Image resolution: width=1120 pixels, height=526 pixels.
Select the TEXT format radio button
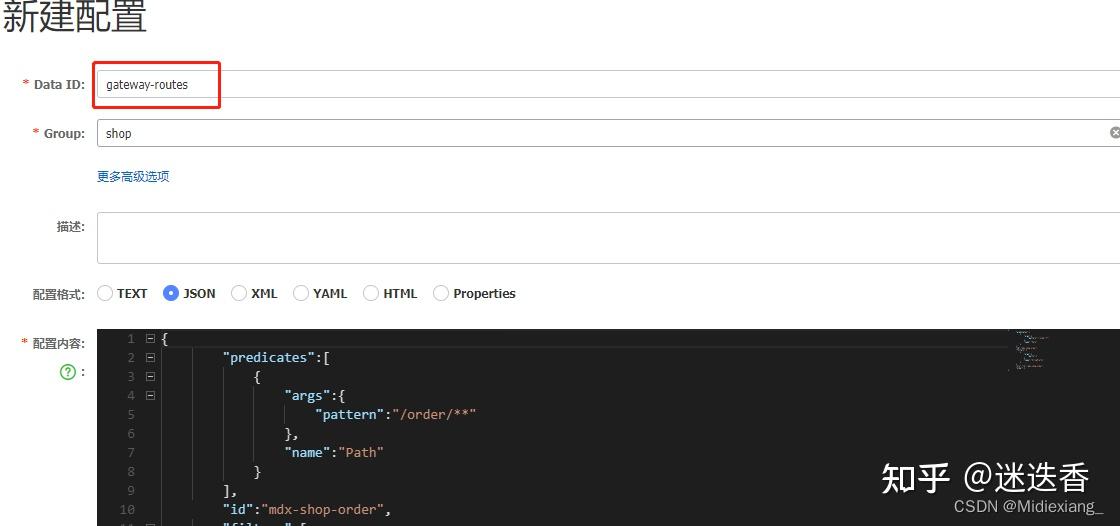[x=105, y=293]
